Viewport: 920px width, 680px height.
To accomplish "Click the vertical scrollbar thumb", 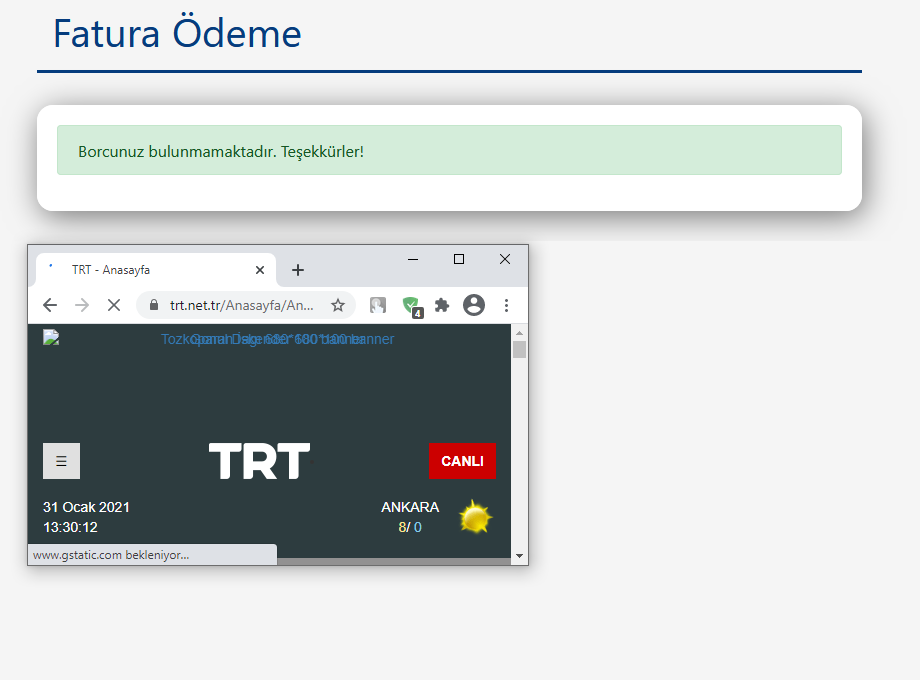I will point(519,350).
